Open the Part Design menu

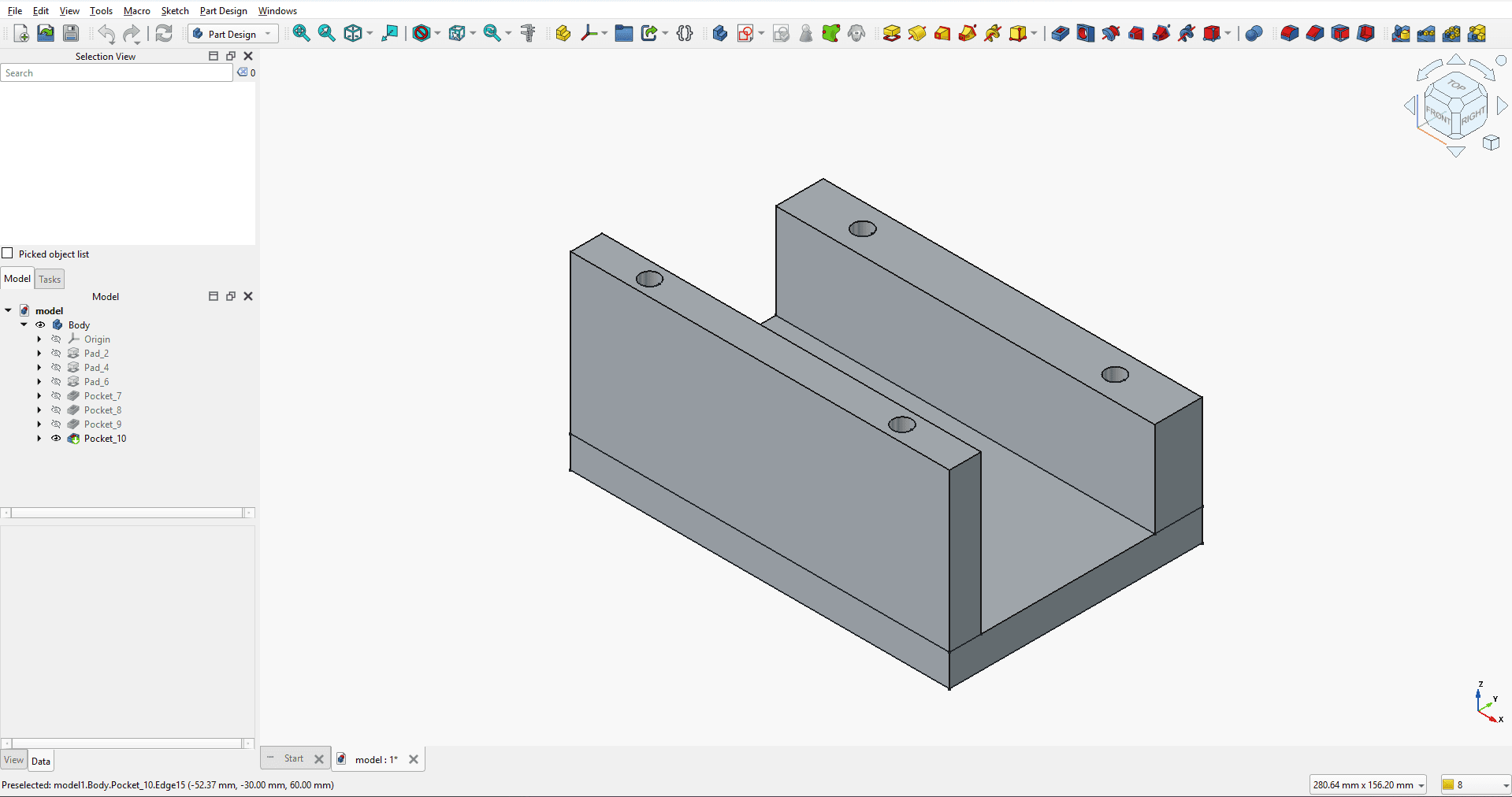(224, 10)
